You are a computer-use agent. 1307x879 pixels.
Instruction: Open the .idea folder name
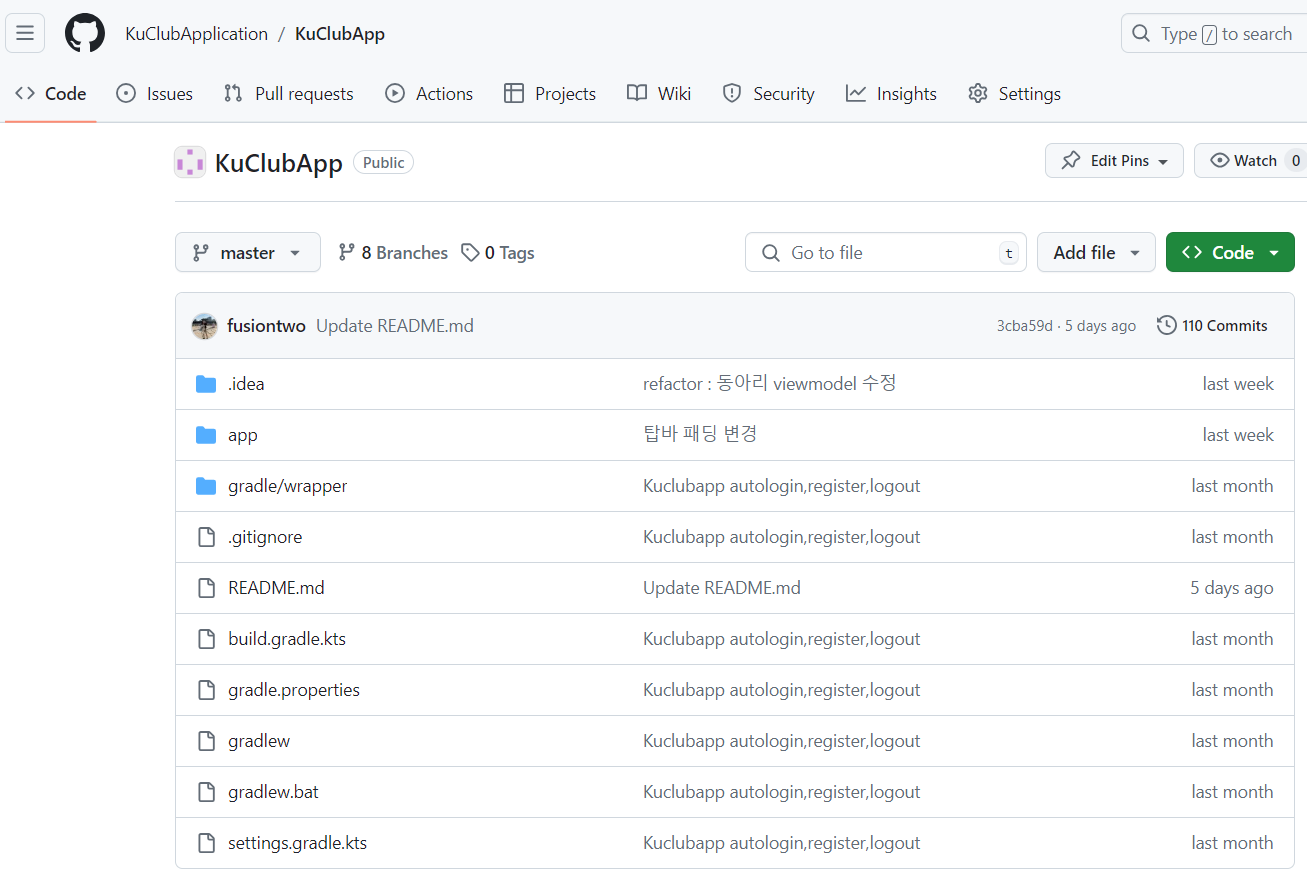coord(246,384)
